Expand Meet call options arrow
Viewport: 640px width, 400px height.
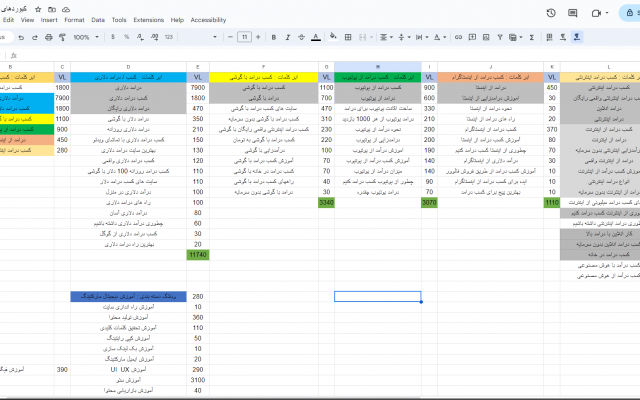(x=607, y=13)
